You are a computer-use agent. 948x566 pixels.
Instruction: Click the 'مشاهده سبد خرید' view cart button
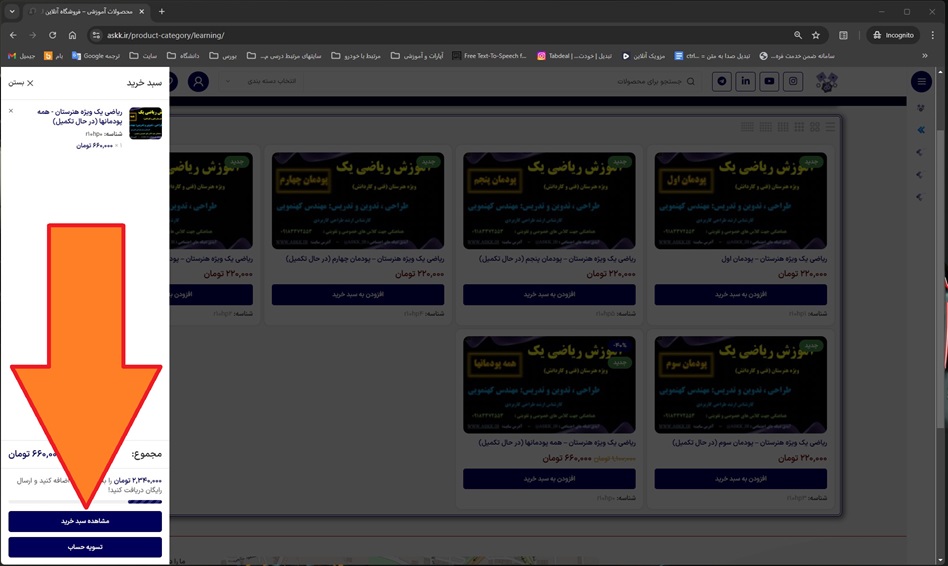[x=85, y=521]
